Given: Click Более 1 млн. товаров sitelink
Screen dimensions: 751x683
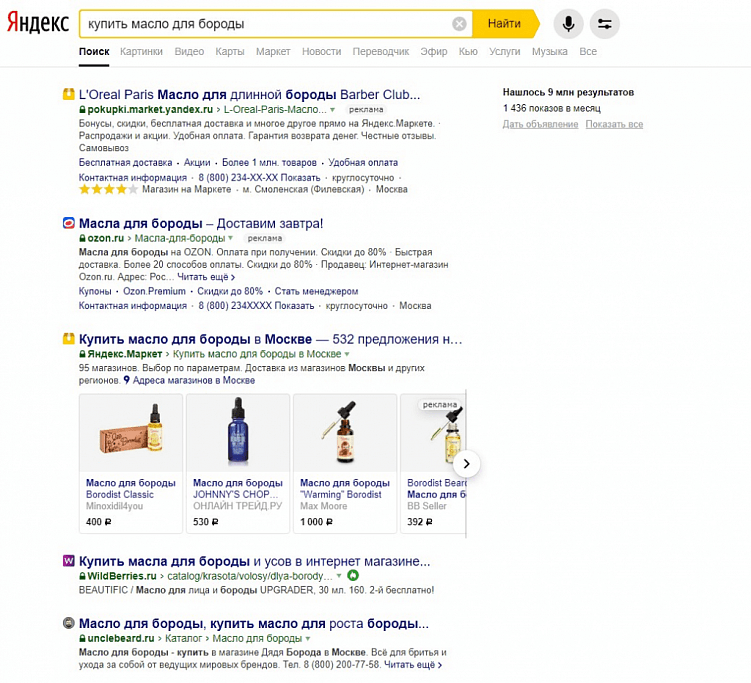Looking at the screenshot, I should [x=269, y=162].
